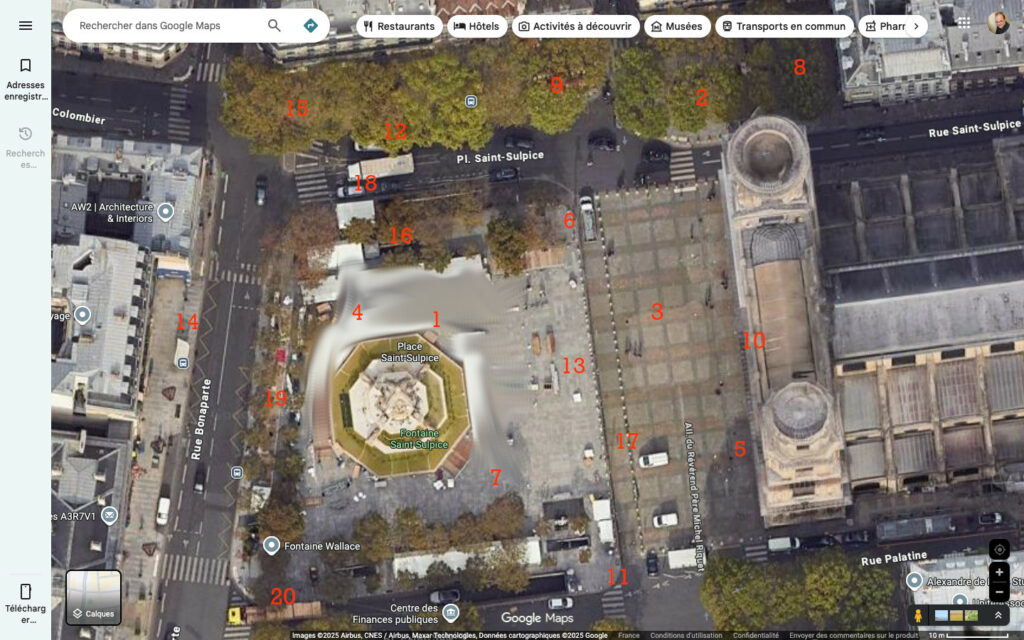
Task: Open the hamburger main menu
Action: pos(25,25)
